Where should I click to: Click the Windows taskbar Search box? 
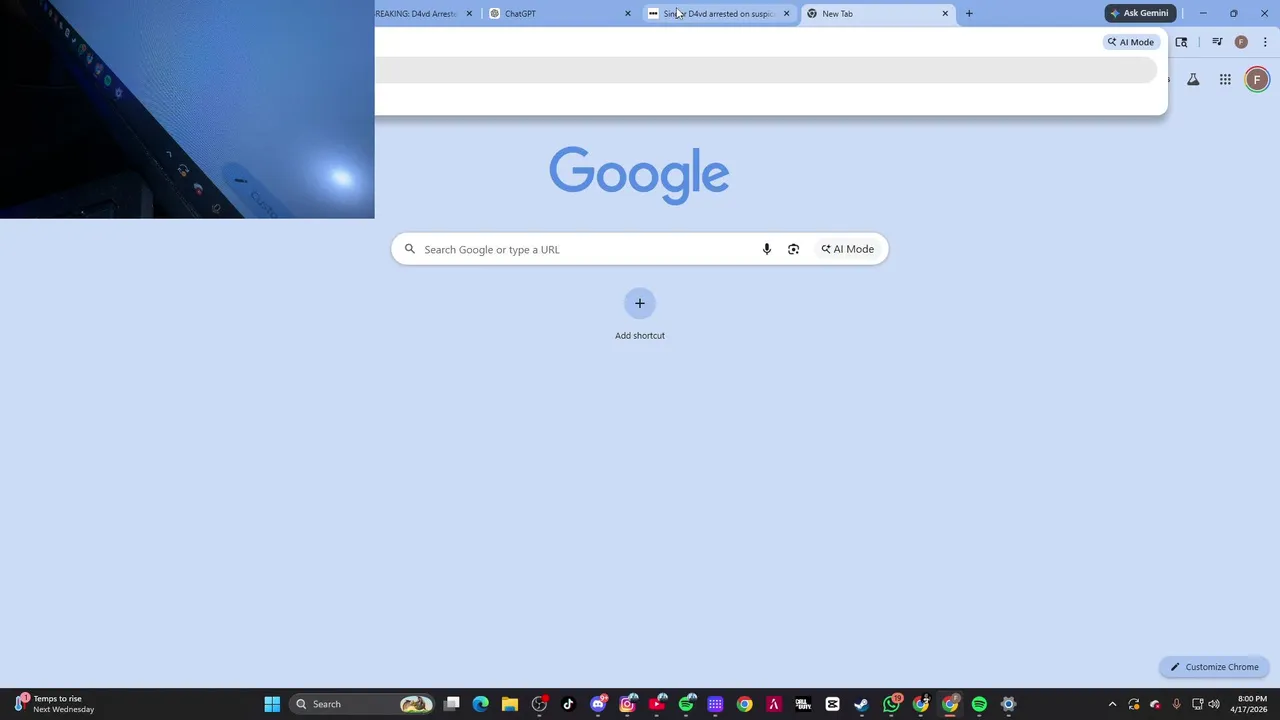364,704
